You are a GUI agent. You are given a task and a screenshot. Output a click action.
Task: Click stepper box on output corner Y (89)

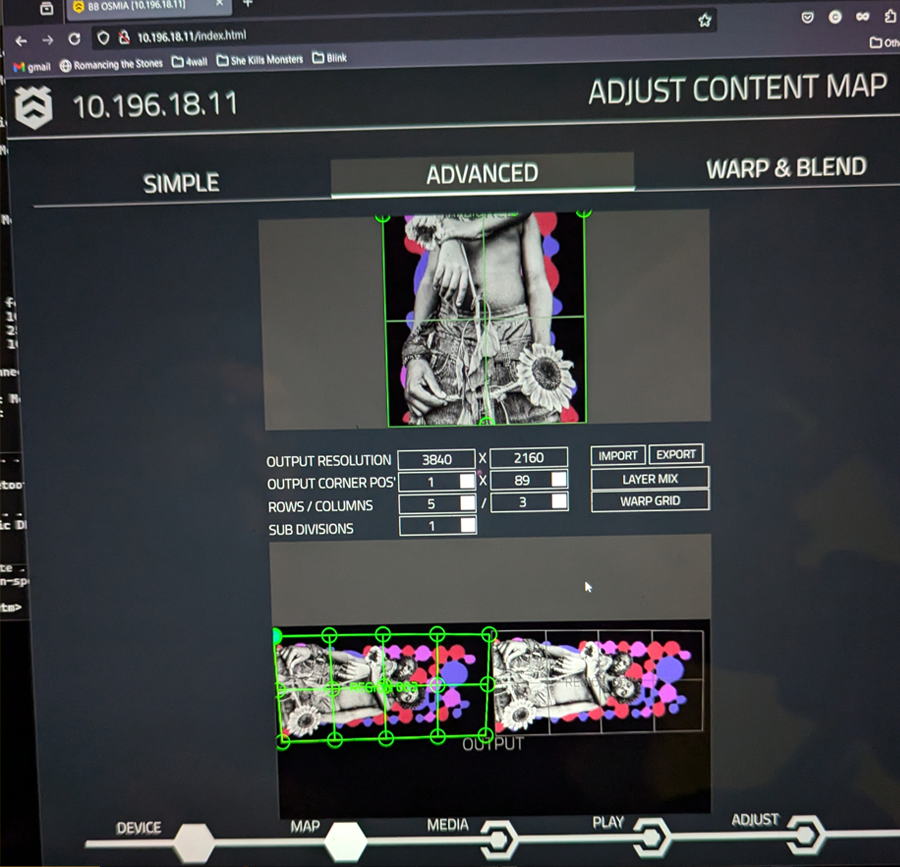[x=558, y=479]
